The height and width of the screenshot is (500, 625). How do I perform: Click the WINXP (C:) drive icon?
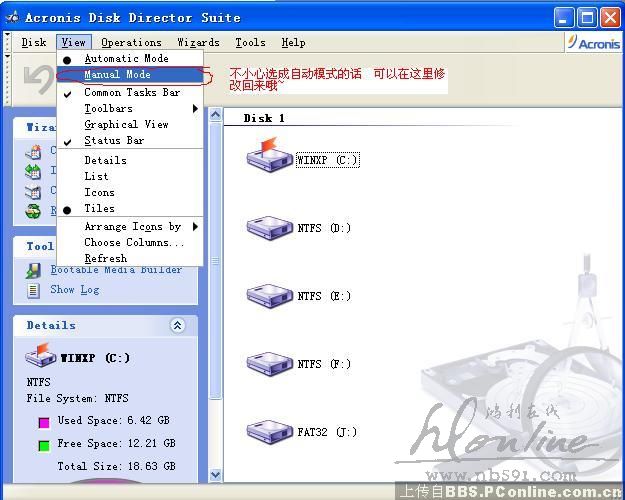[x=269, y=157]
